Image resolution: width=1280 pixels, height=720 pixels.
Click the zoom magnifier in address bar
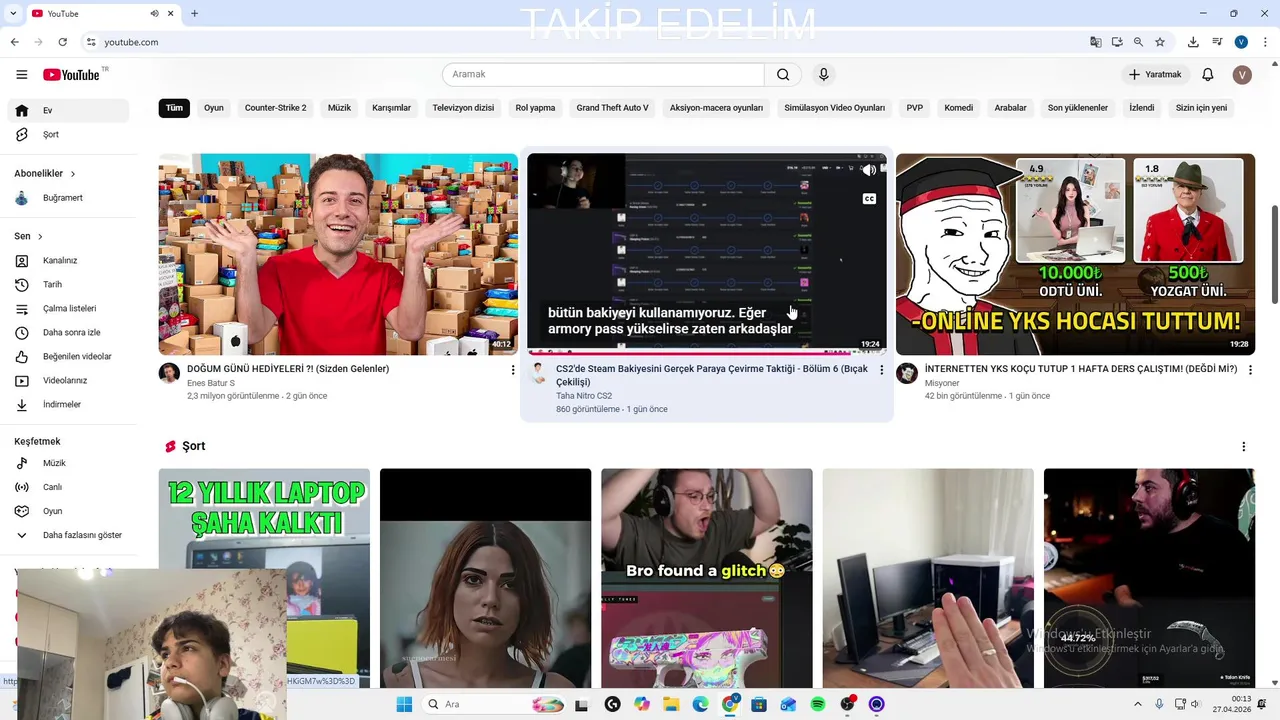point(1138,42)
